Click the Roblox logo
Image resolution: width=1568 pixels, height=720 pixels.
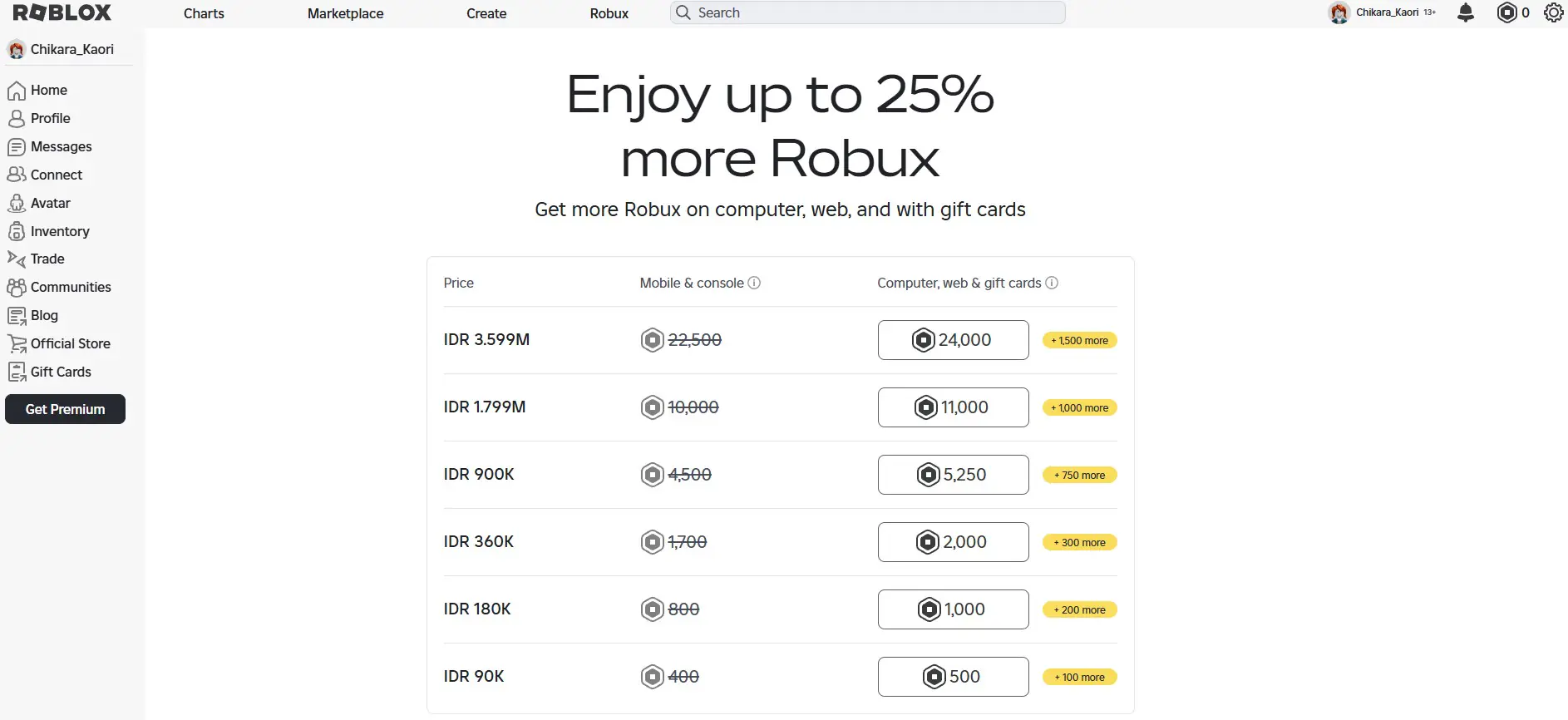(62, 12)
